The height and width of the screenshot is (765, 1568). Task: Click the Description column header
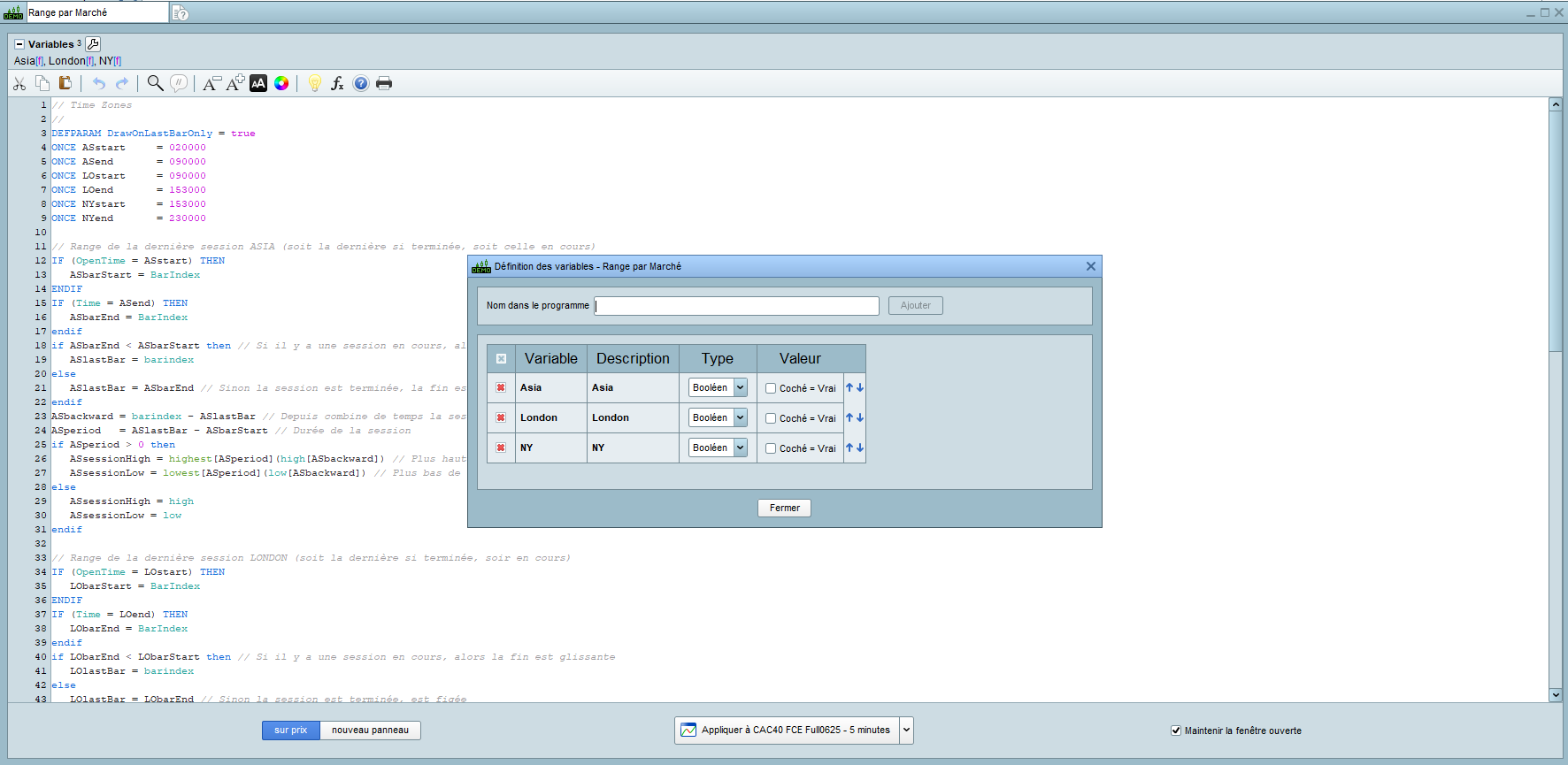coord(633,358)
